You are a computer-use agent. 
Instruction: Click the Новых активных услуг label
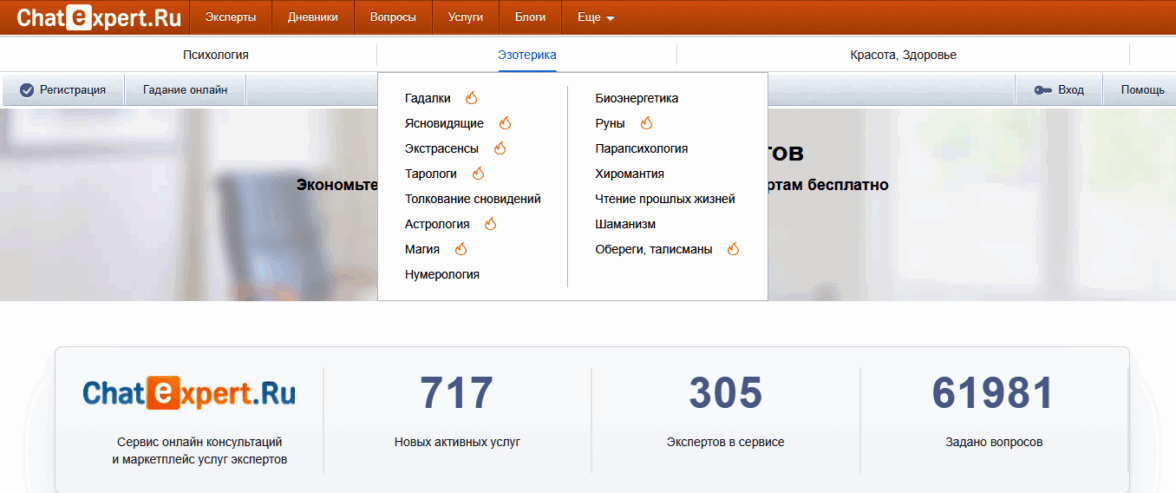click(457, 442)
